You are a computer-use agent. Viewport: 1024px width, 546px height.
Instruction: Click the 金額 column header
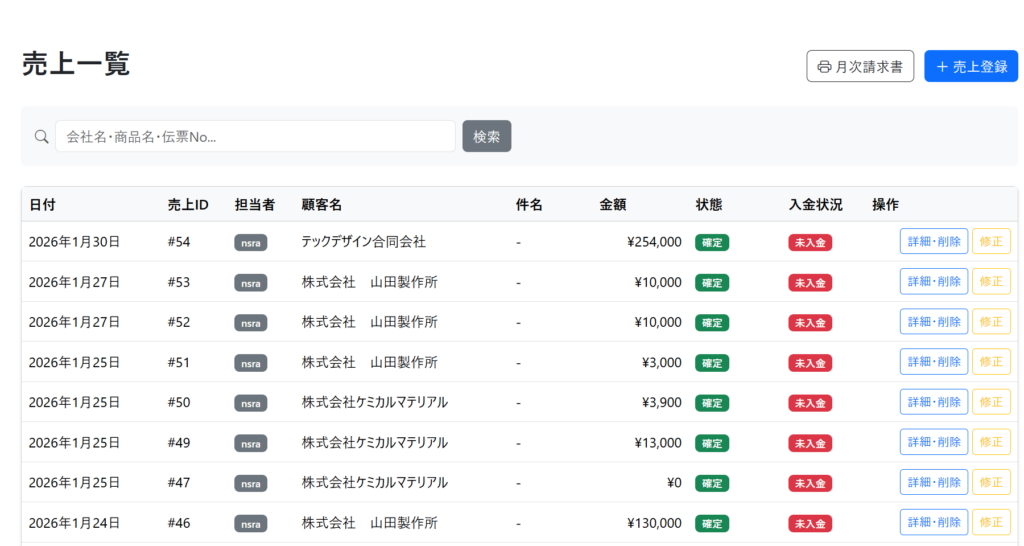(613, 205)
